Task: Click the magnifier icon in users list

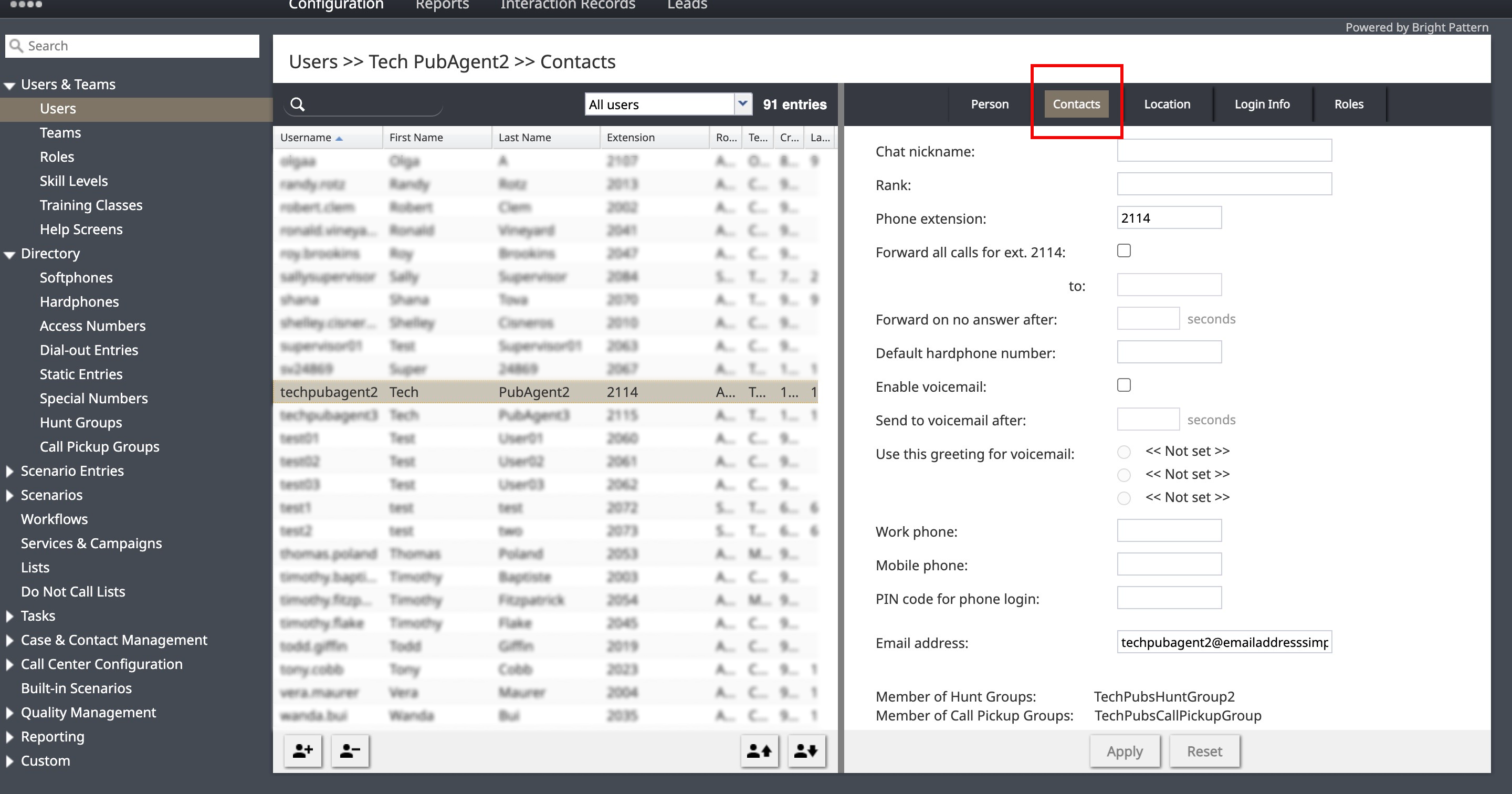Action: point(298,105)
